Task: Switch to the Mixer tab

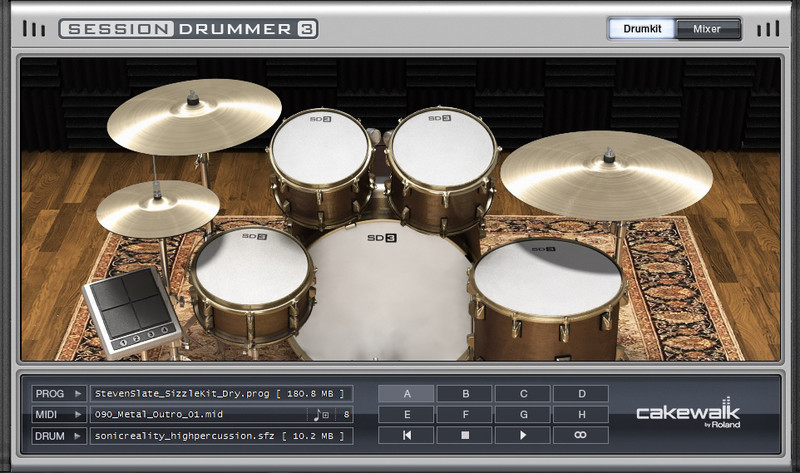Action: point(707,29)
